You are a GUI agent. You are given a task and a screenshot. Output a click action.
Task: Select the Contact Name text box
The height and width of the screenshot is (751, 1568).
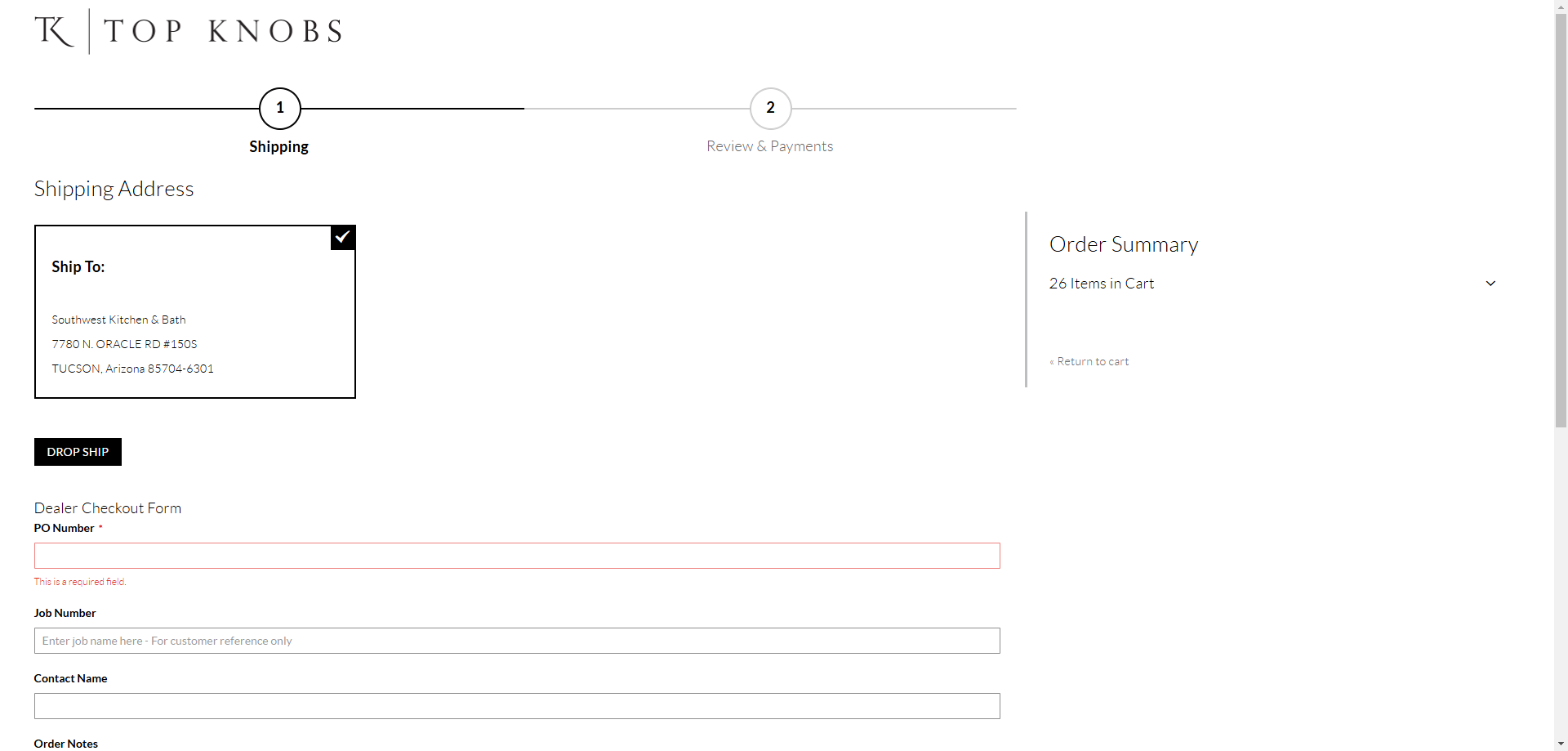coord(517,706)
